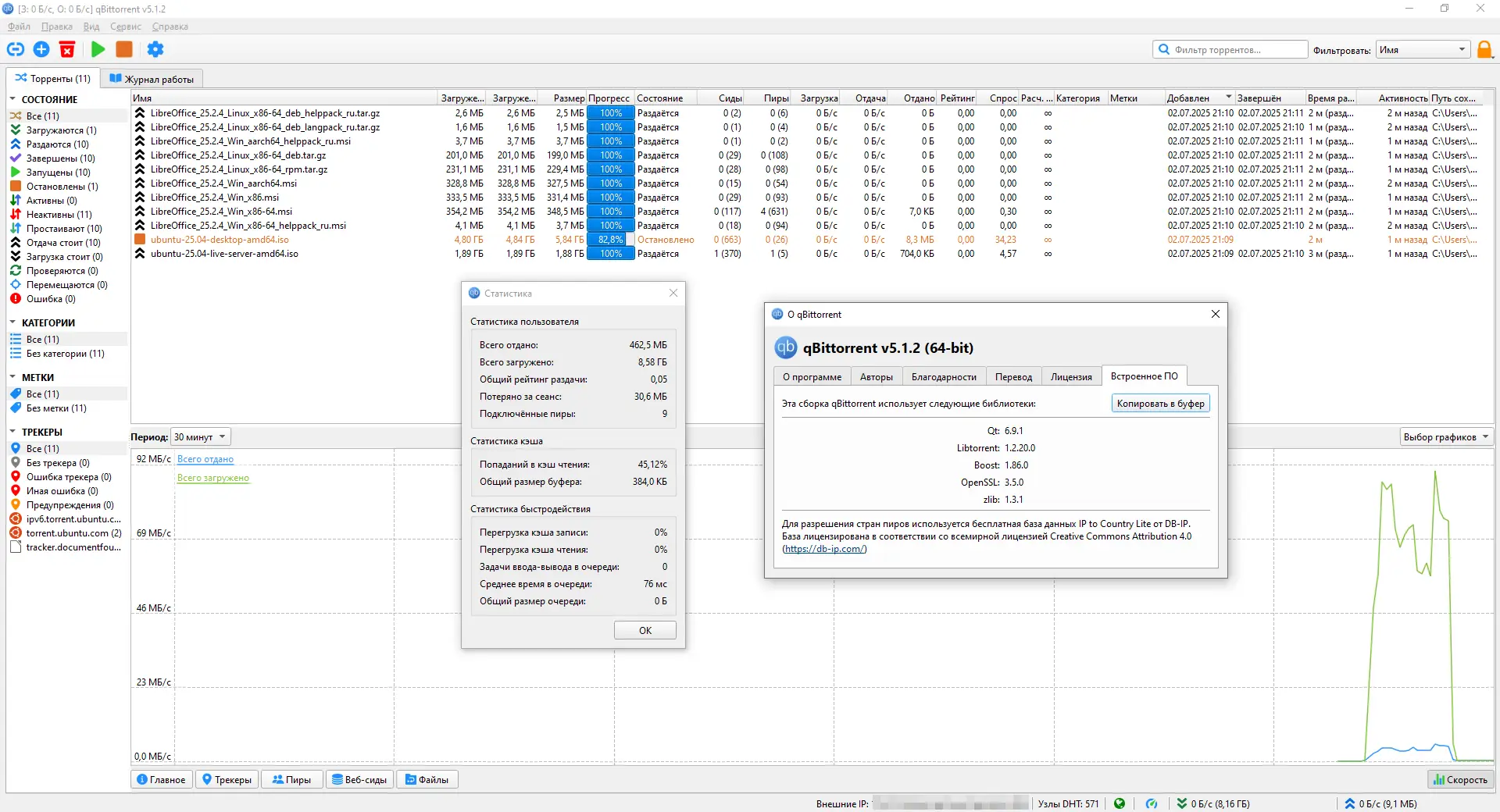This screenshot has width=1500, height=812.
Task: Click progress bar of ubuntu-25.04-live-server-amd64.iso
Action: coord(610,254)
